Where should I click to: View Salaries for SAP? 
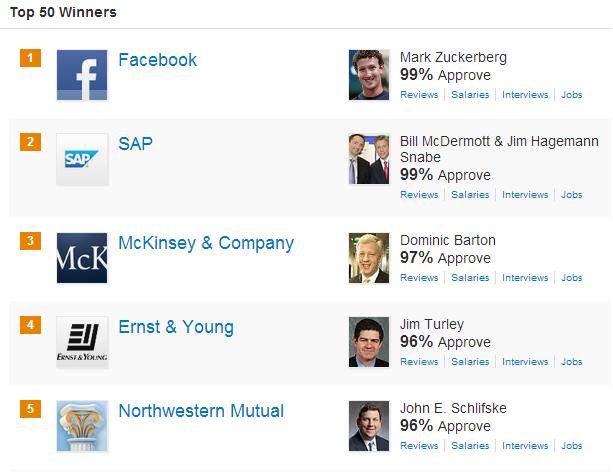tap(470, 195)
